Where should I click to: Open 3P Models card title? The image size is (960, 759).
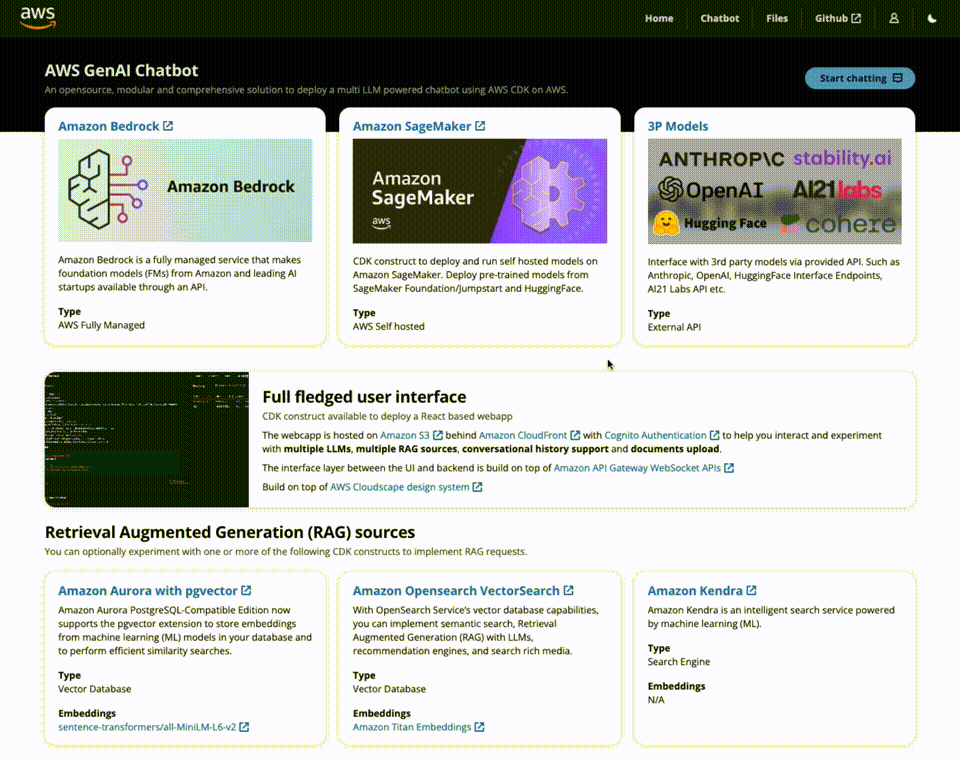678,126
